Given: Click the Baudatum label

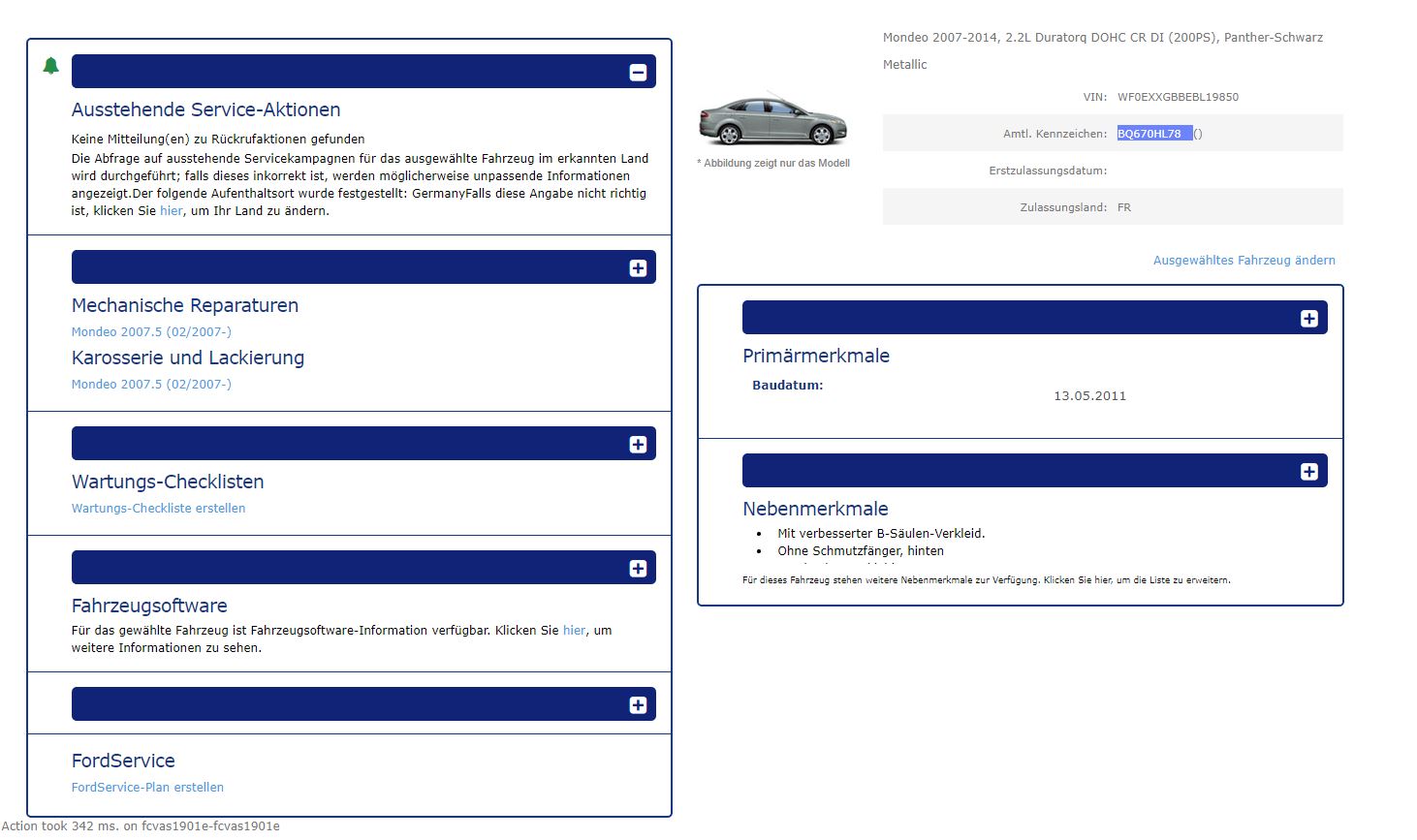Looking at the screenshot, I should [788, 386].
